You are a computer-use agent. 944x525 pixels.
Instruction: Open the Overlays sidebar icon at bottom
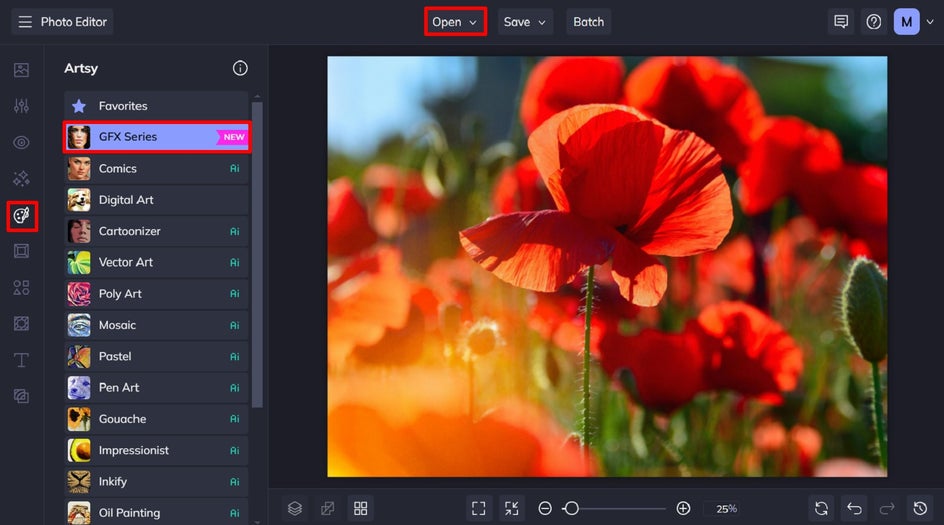click(x=22, y=396)
